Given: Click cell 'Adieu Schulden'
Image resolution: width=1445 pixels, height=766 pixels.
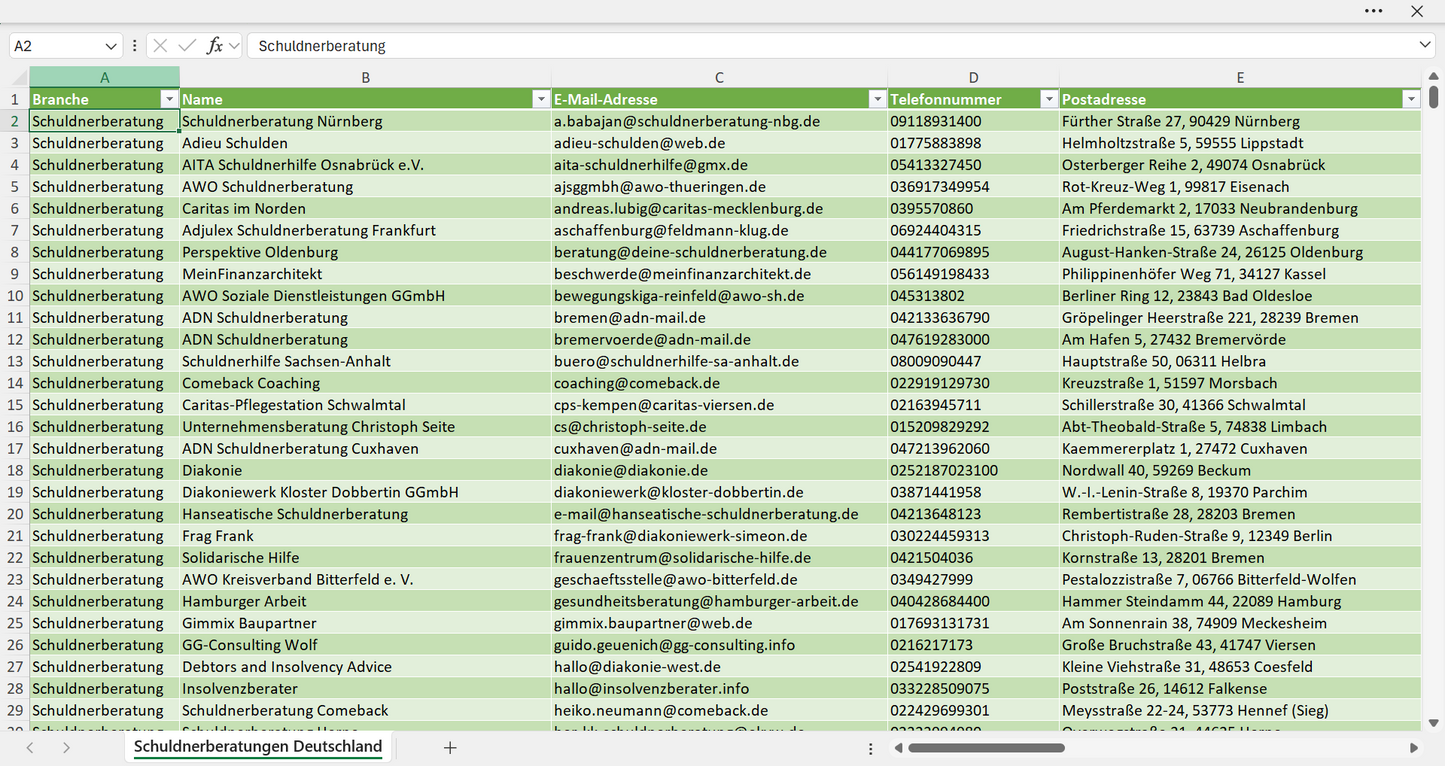Looking at the screenshot, I should pyautogui.click(x=366, y=143).
